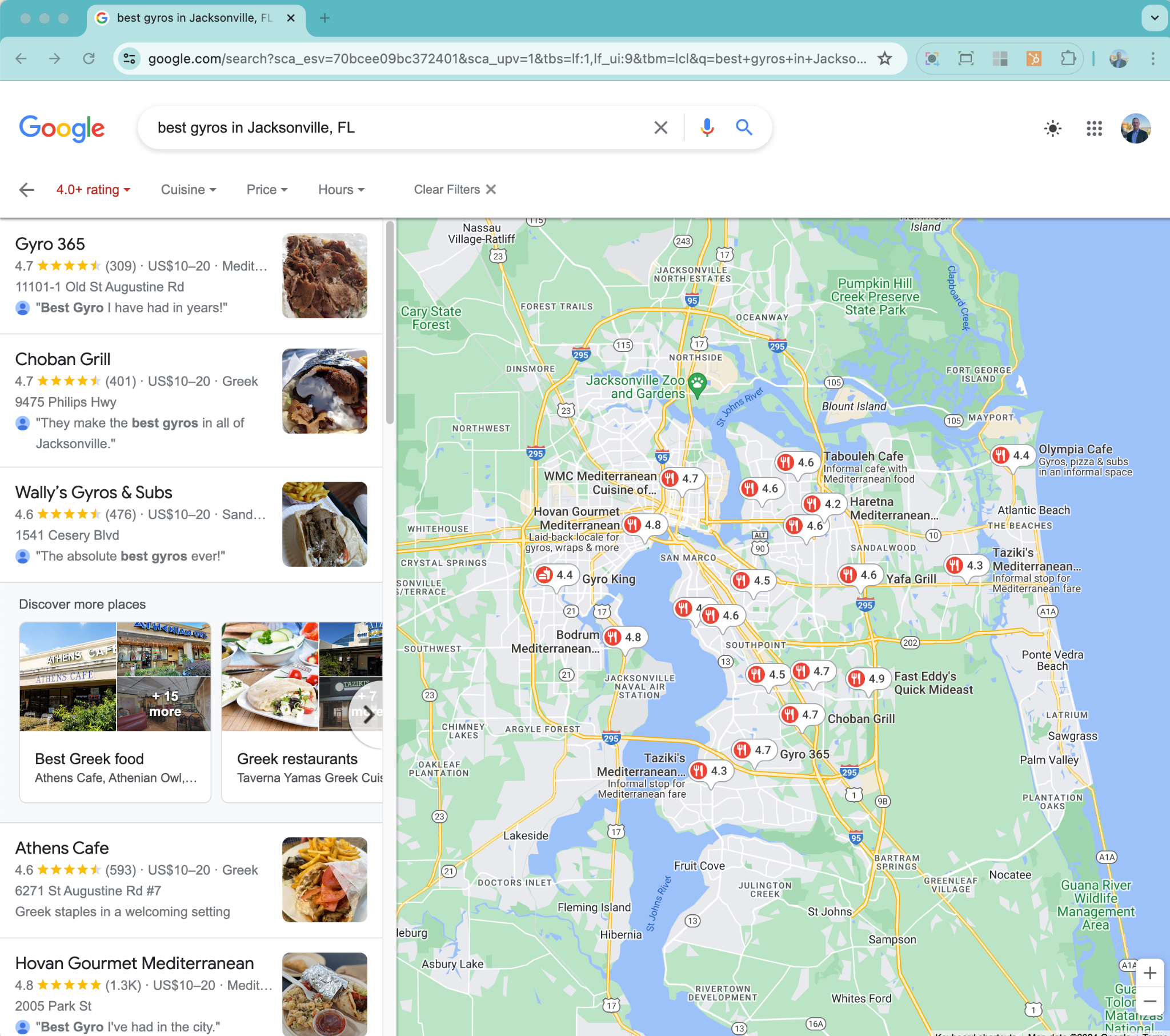Click the browser forward arrow
The width and height of the screenshot is (1170, 1036).
click(x=54, y=58)
